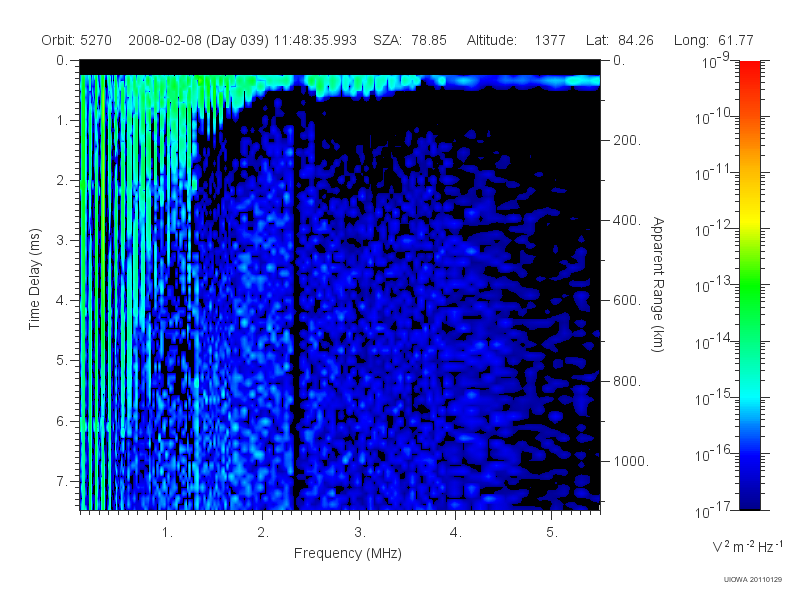Image resolution: width=800 pixels, height=600 pixels.
Task: Click the 'Frequency (MHz)' axis label
Action: (348, 553)
